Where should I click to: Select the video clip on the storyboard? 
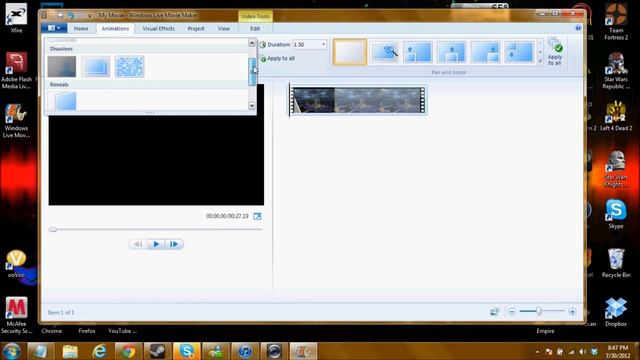pos(358,100)
